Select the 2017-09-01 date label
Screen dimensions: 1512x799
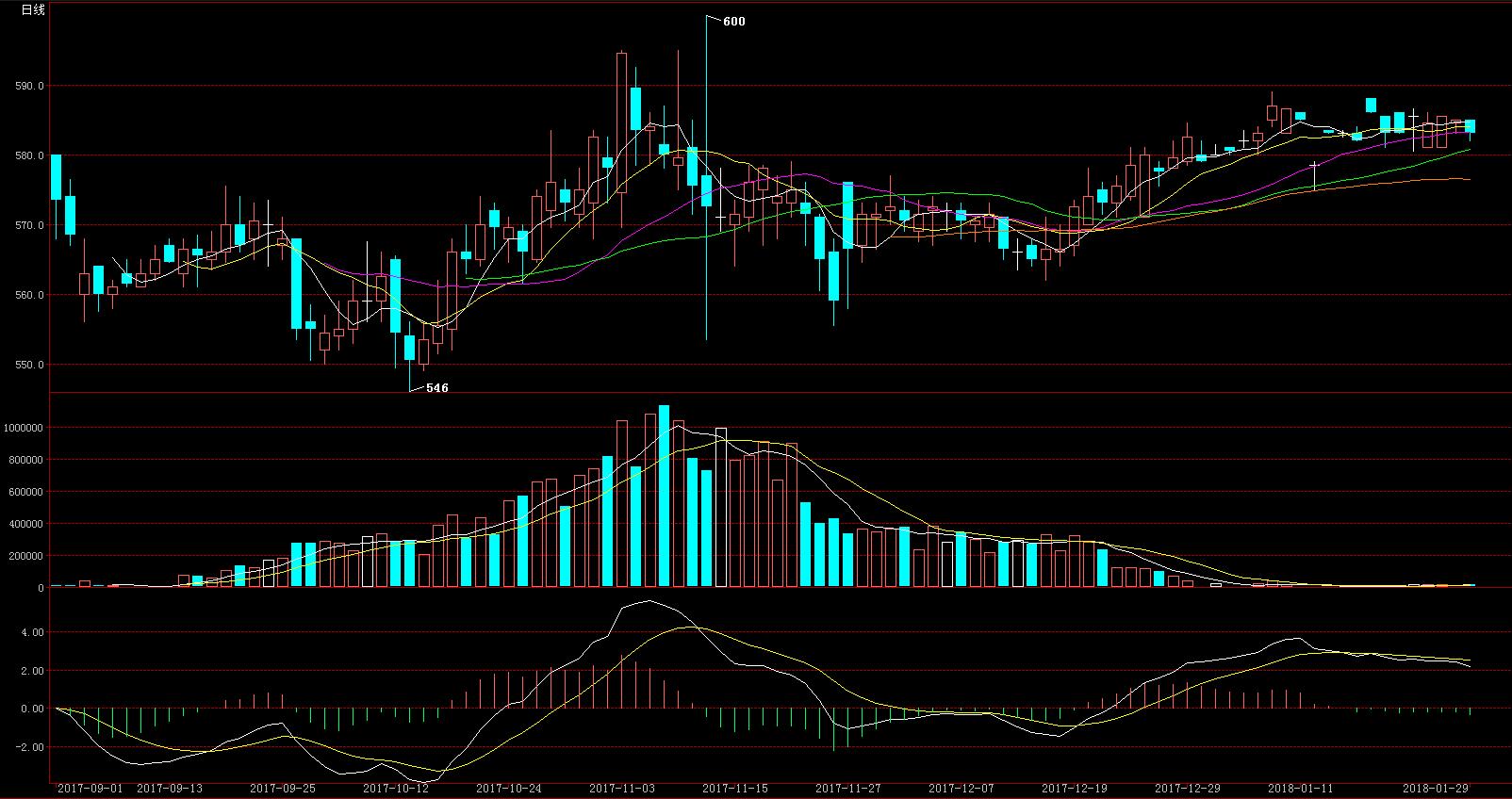click(x=90, y=788)
